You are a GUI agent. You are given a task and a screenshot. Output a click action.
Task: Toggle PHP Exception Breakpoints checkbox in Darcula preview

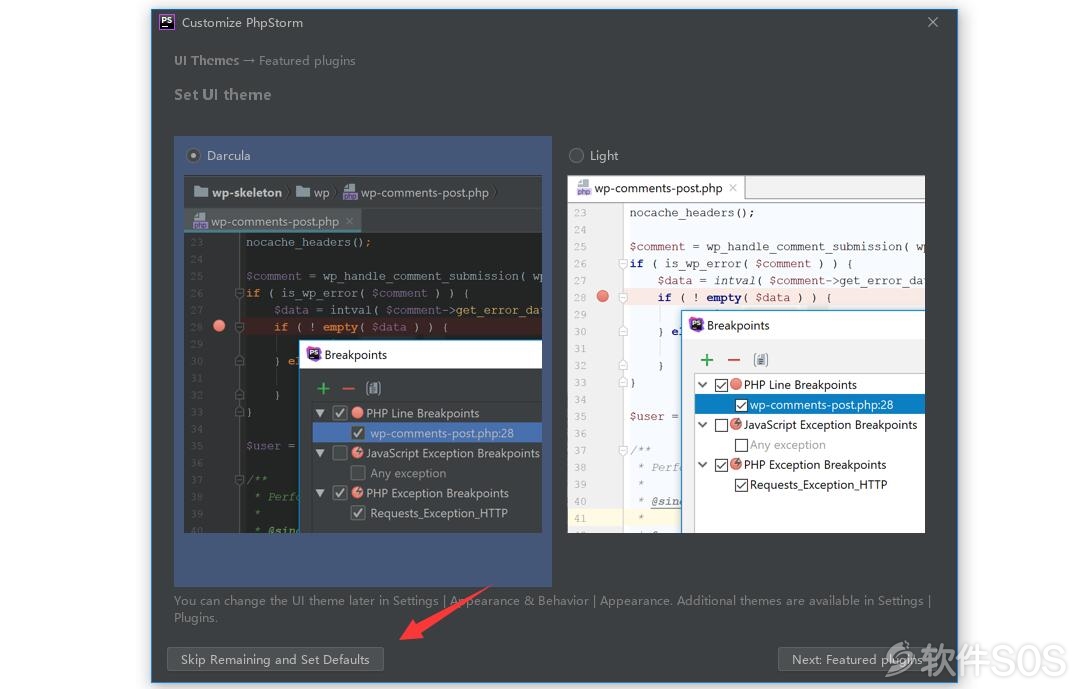coord(340,493)
